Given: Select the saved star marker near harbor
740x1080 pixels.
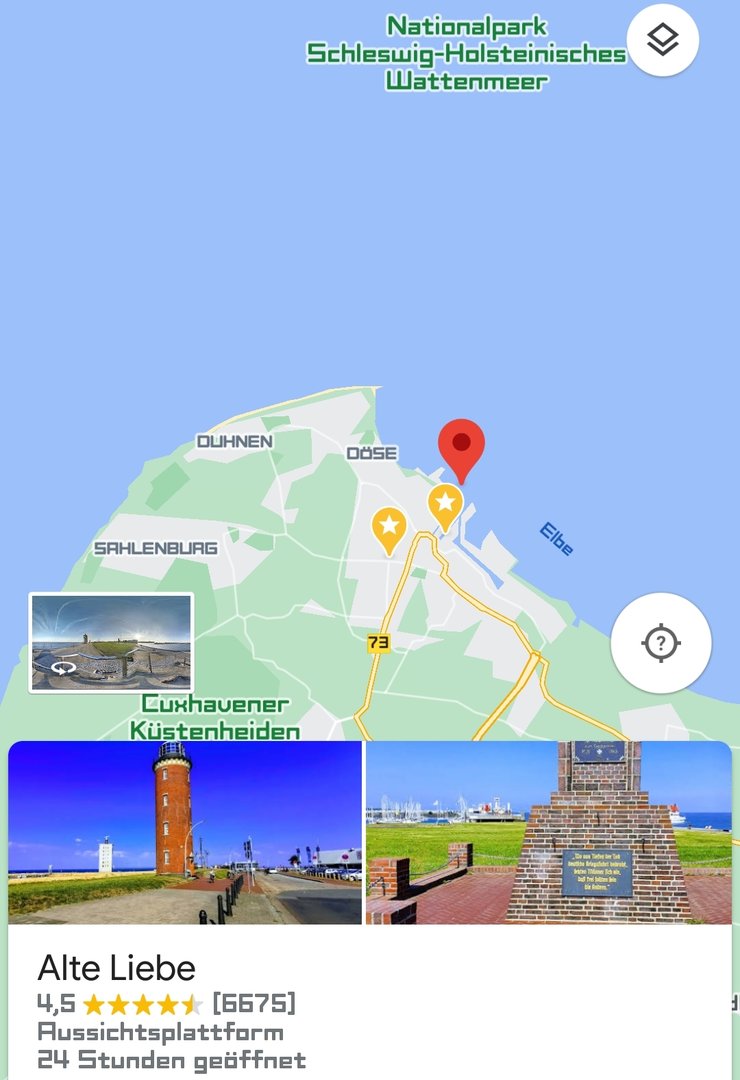Looking at the screenshot, I should 445,508.
